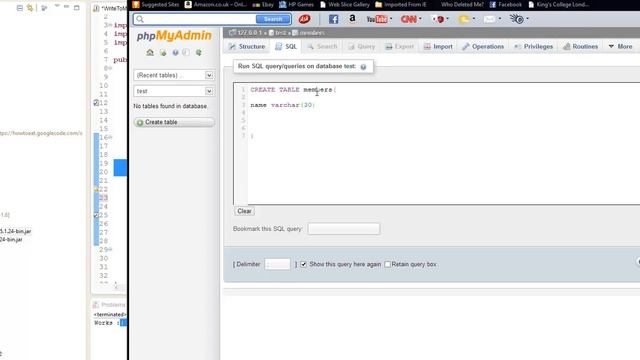Click the Eclipse marker on line 25

(96, 215)
